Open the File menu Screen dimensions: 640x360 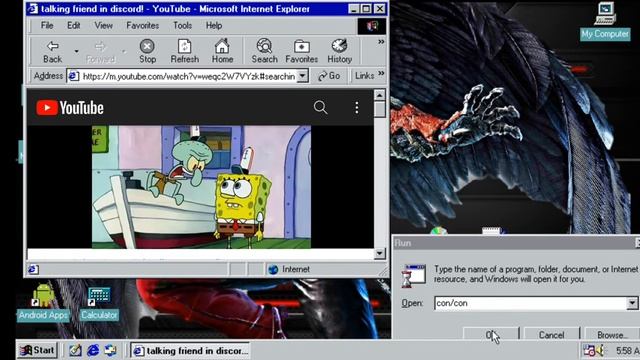click(47, 25)
